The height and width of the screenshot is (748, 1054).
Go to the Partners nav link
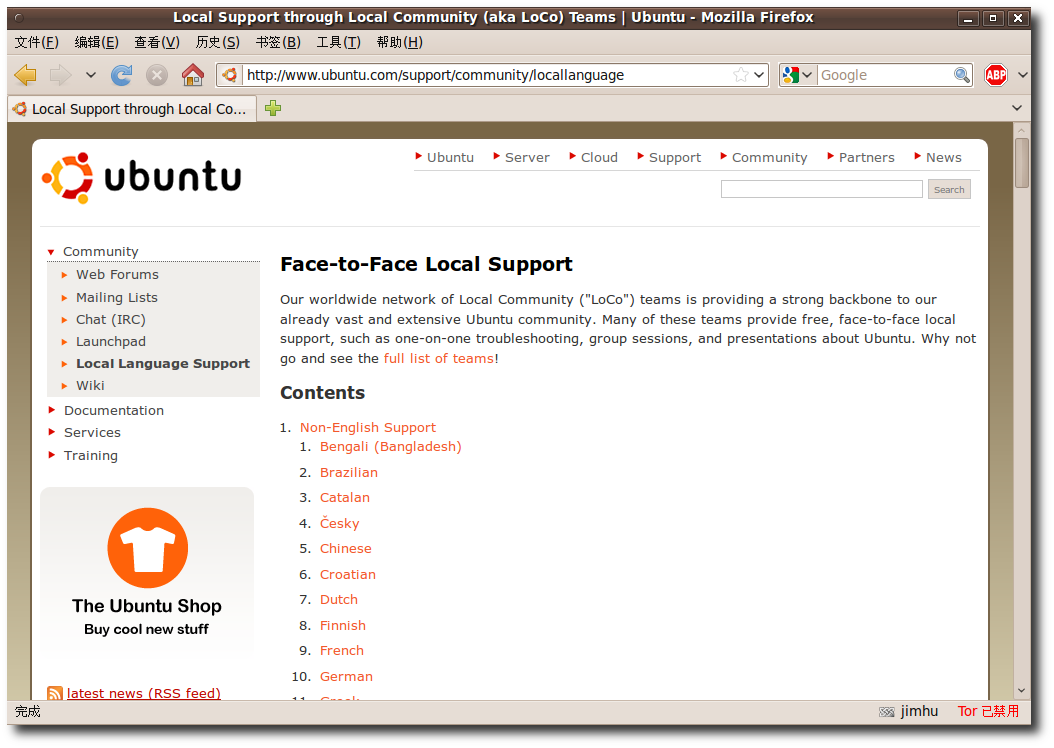click(x=866, y=157)
